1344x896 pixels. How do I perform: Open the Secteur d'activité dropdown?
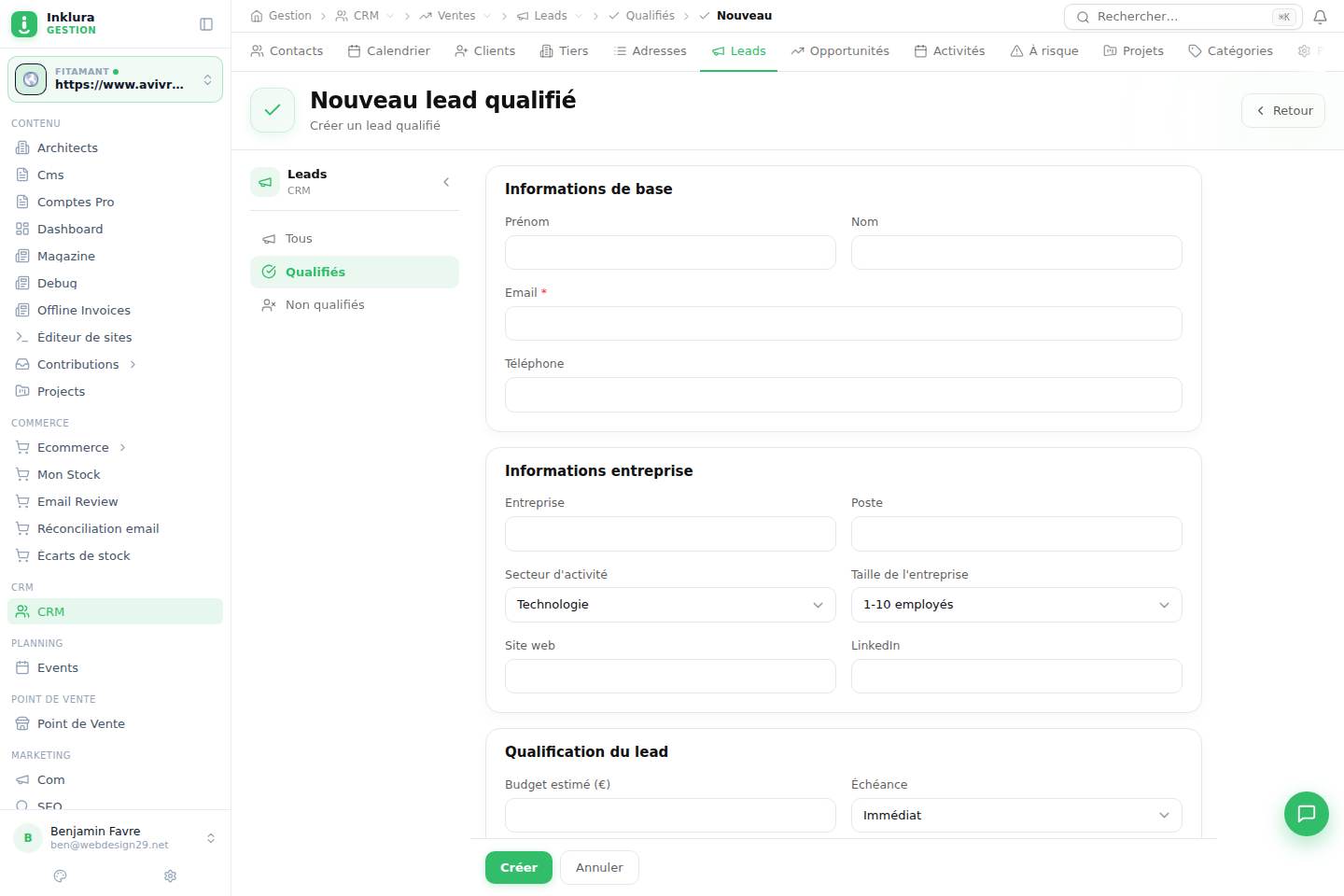(x=670, y=605)
